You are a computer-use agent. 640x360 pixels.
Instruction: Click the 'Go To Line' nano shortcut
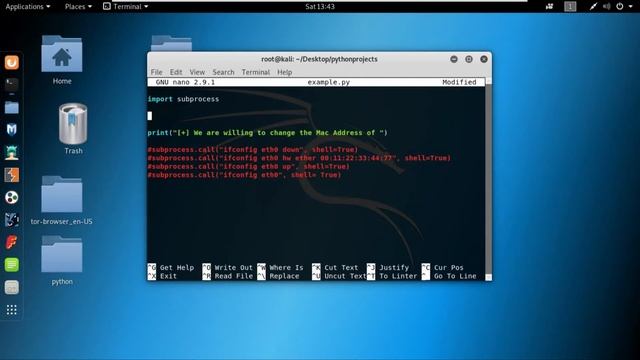[449, 276]
